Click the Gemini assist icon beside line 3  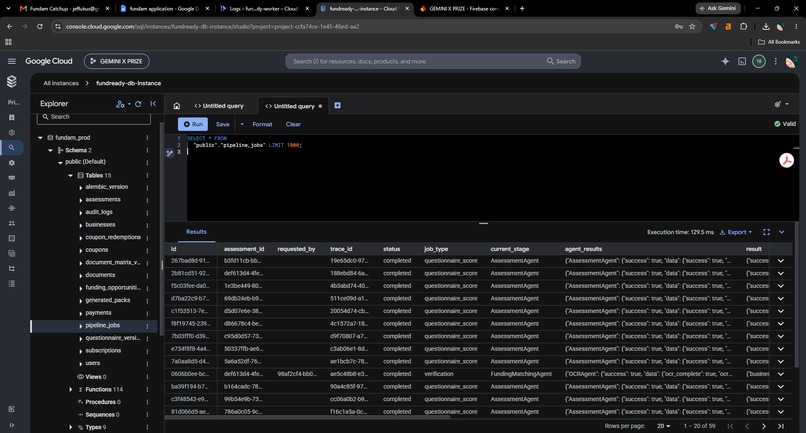click(170, 153)
